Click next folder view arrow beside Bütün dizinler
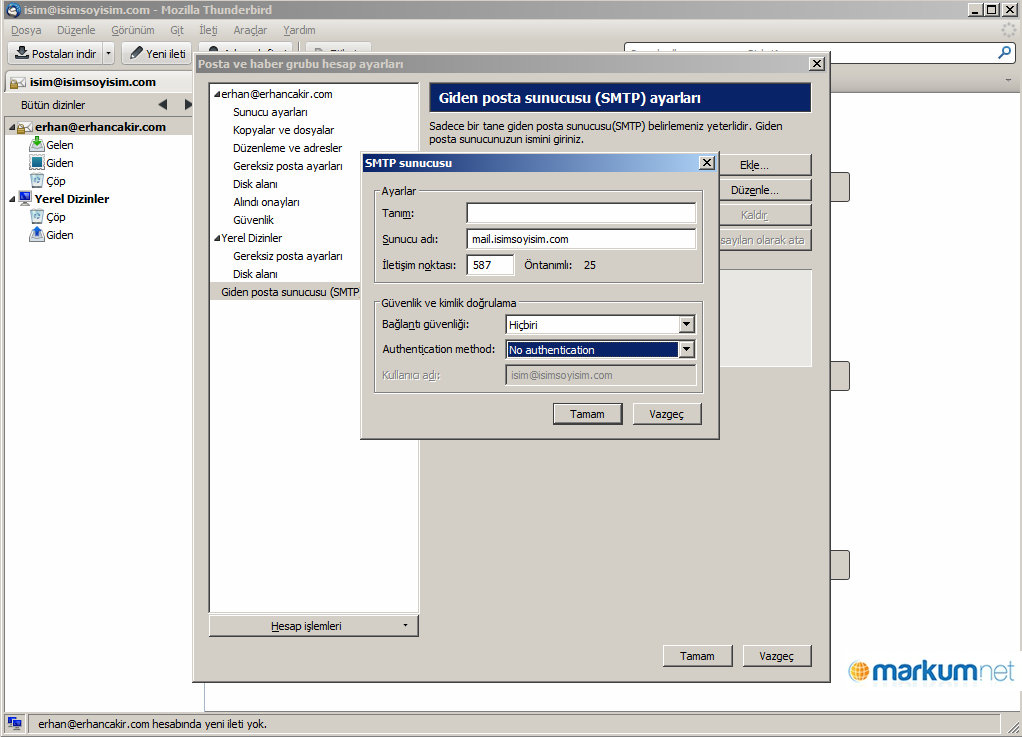 point(188,104)
